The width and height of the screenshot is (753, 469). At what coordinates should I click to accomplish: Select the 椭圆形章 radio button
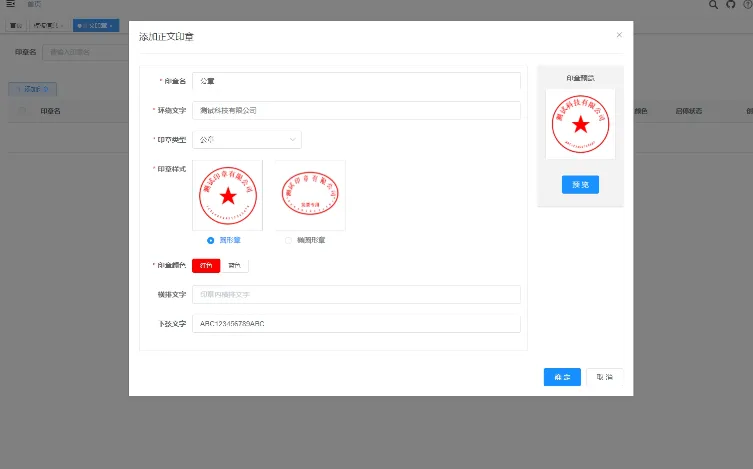coord(288,241)
